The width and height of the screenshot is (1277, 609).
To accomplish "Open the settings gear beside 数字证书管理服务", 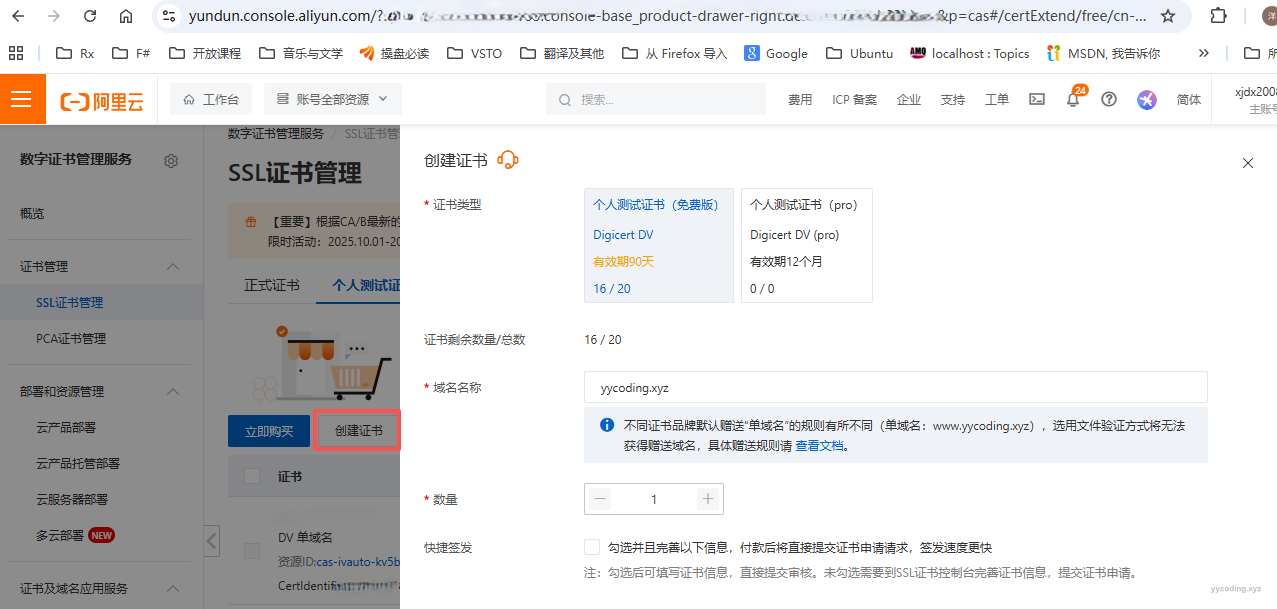I will coord(171,161).
